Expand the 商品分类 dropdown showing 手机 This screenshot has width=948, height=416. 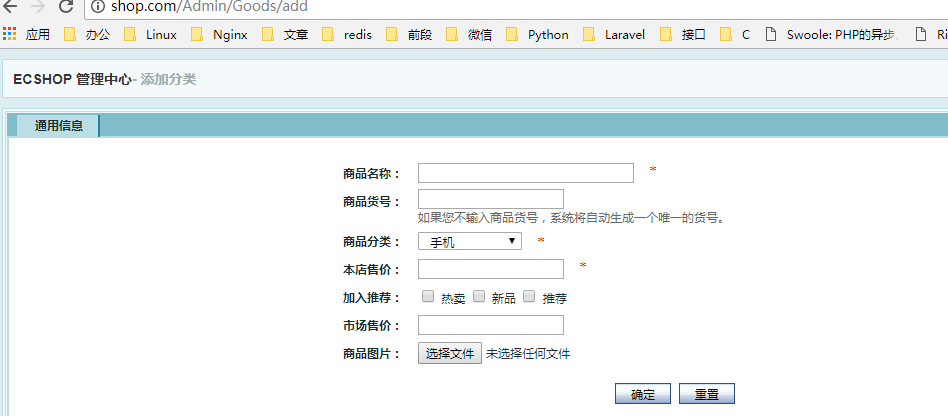(x=469, y=241)
